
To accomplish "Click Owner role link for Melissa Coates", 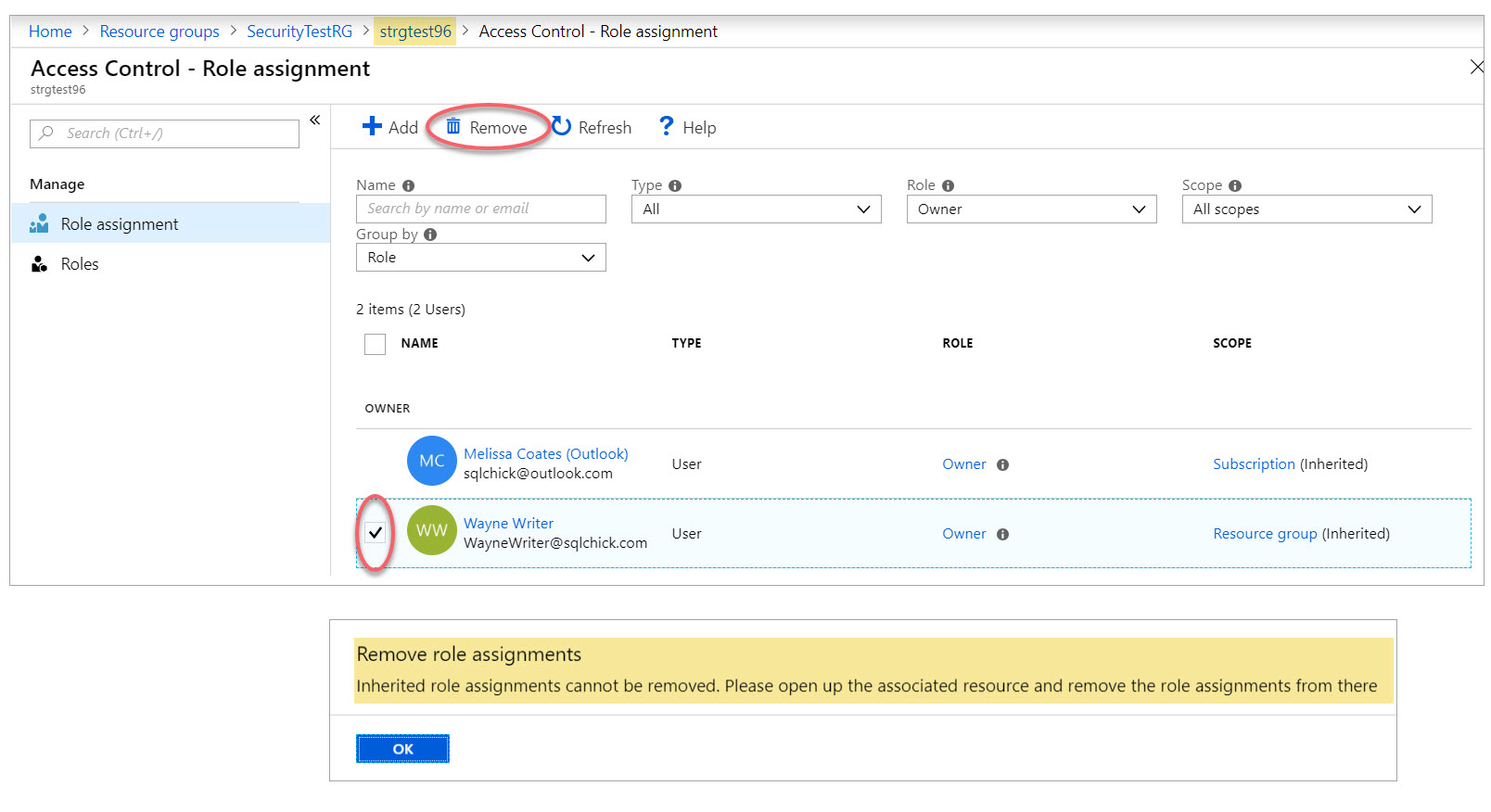I will click(x=964, y=464).
